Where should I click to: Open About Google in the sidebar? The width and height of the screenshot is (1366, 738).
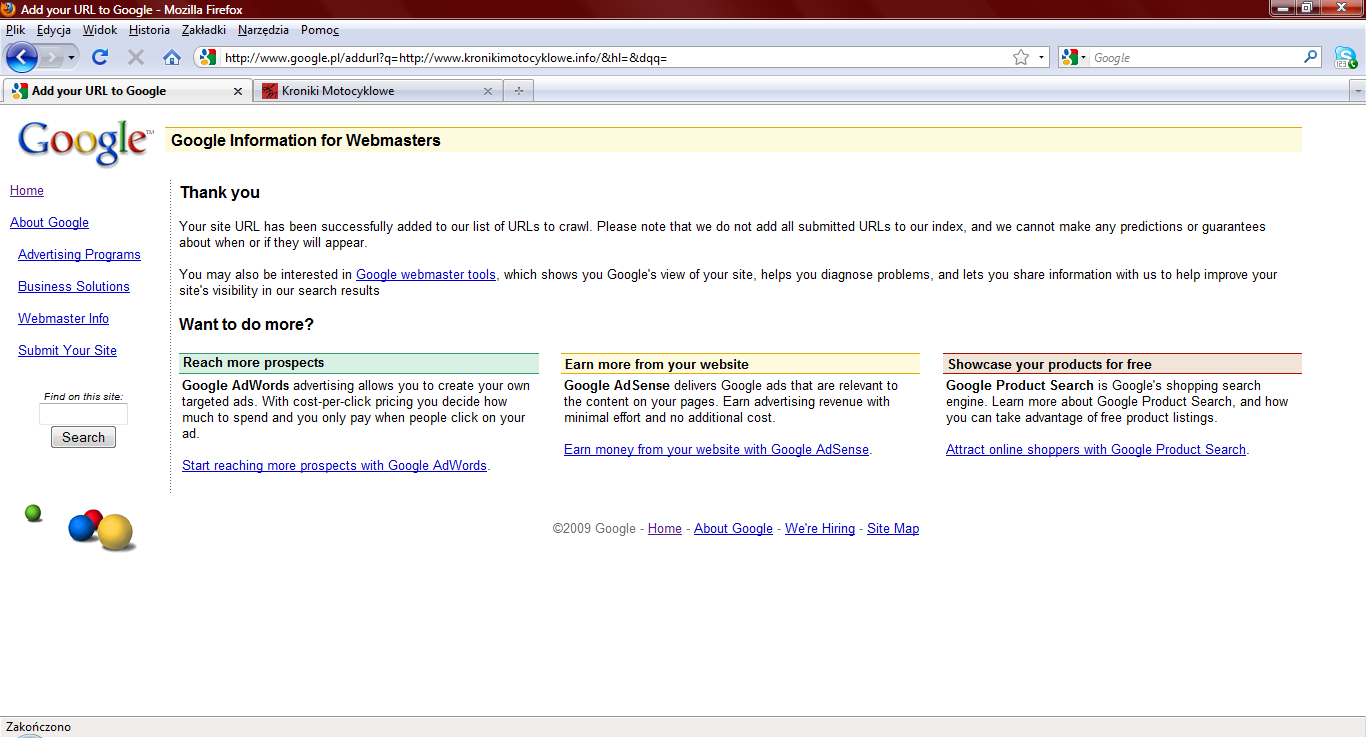(x=49, y=223)
